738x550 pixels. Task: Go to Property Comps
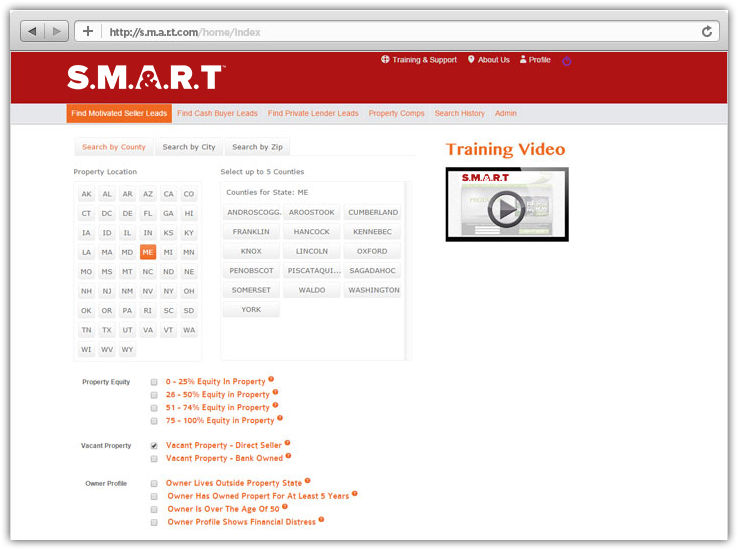396,113
